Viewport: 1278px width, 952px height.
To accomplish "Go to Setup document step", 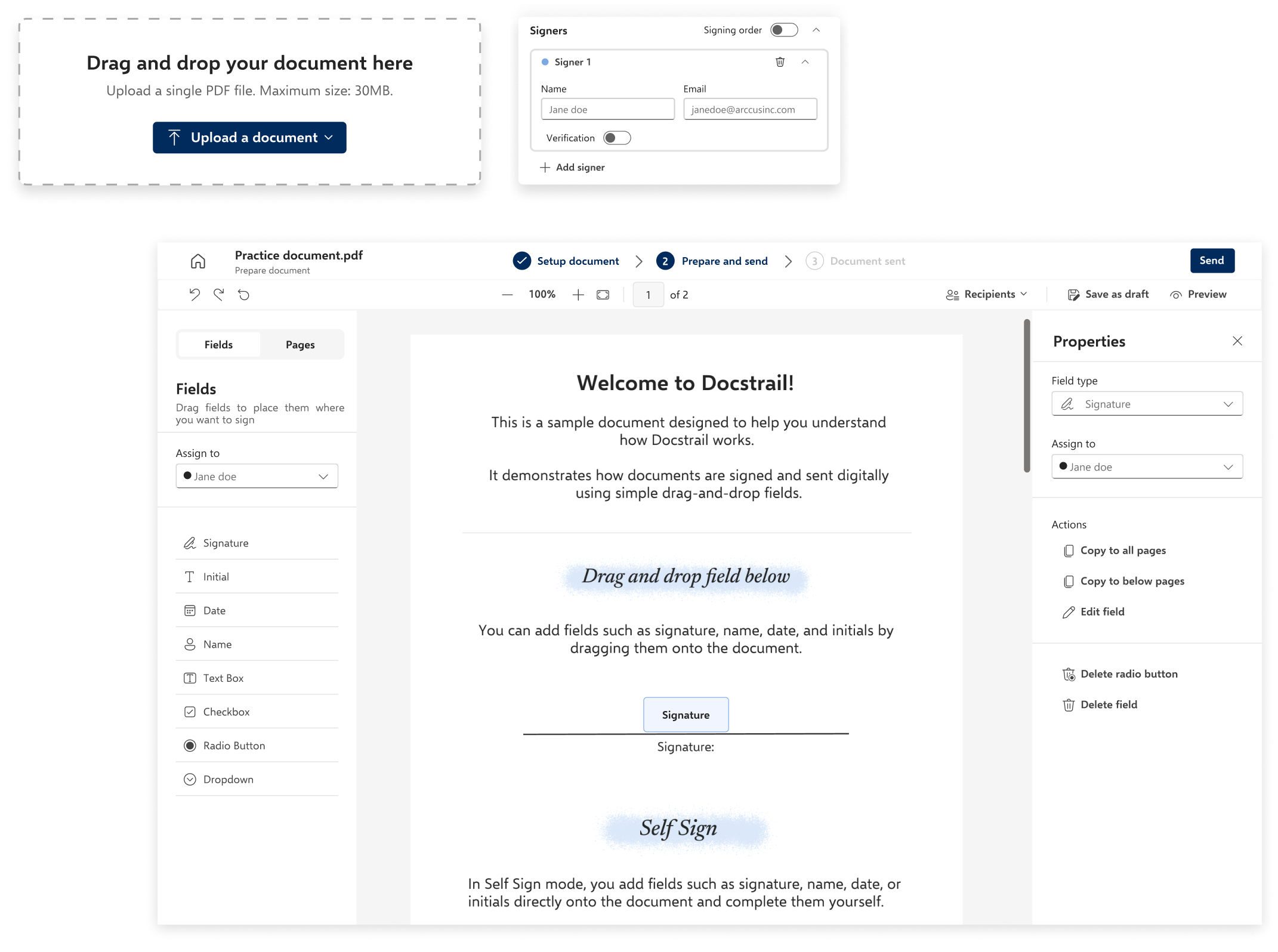I will click(x=566, y=261).
